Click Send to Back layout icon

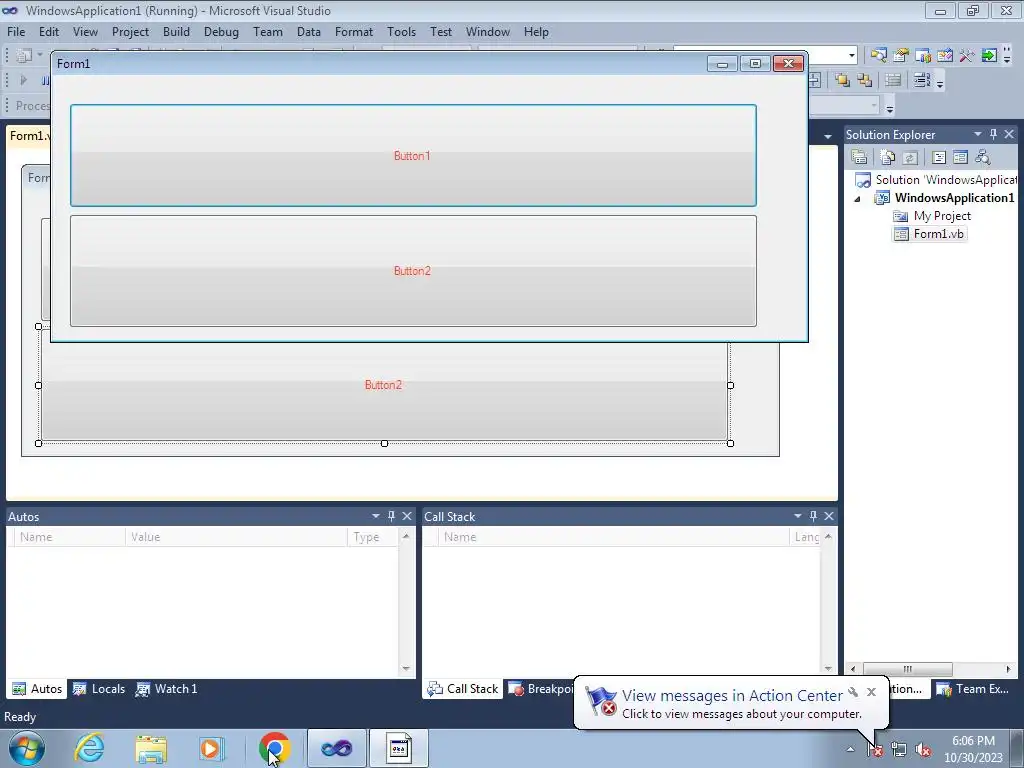pos(865,80)
